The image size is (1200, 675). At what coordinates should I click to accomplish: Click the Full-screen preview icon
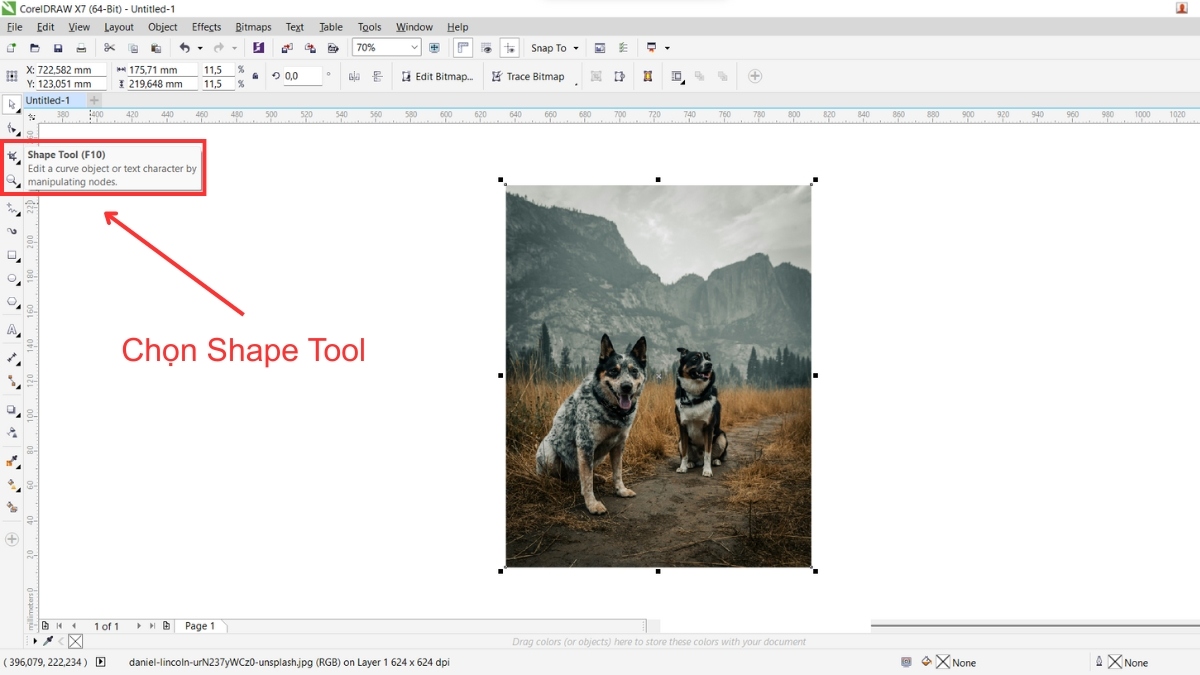pos(434,48)
